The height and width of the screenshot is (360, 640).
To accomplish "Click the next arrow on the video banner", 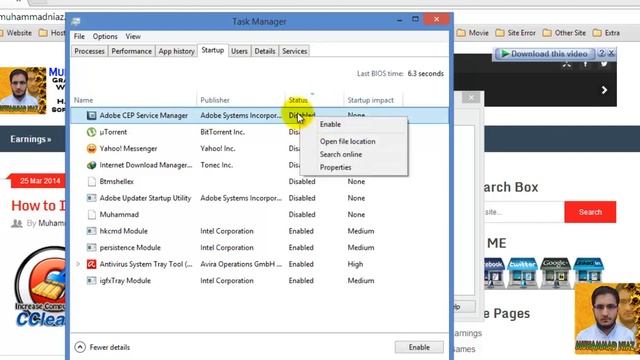I will coord(604,90).
